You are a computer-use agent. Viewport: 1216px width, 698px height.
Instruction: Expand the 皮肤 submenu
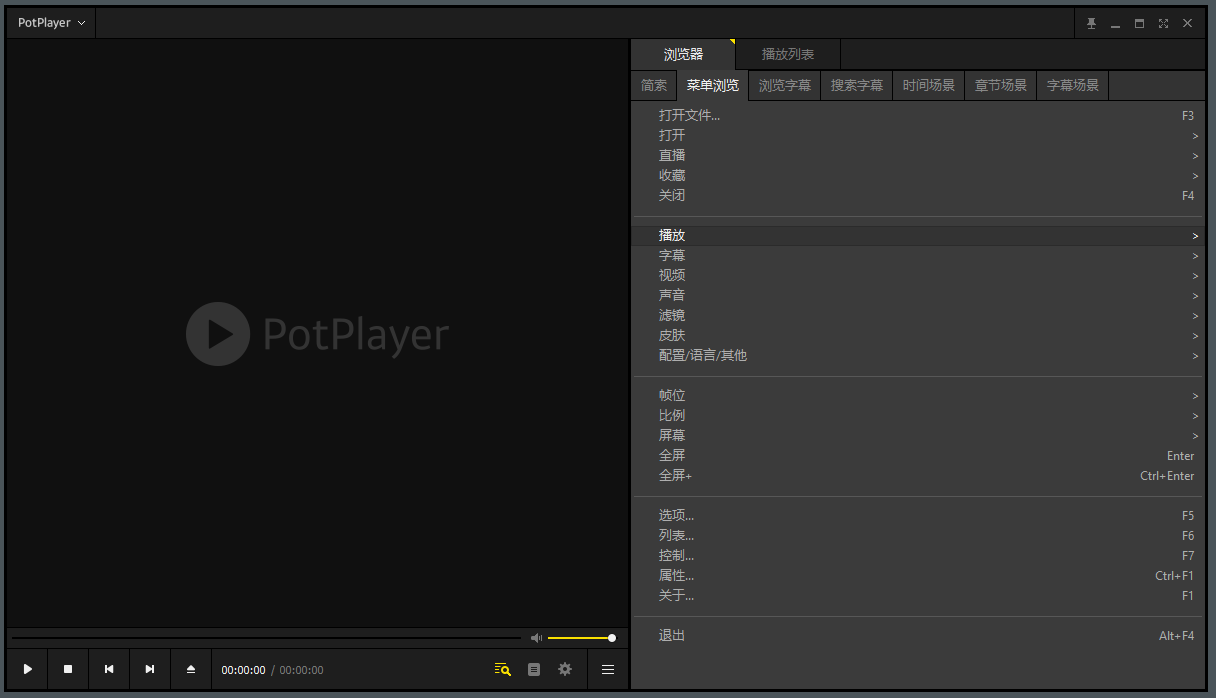tap(917, 336)
